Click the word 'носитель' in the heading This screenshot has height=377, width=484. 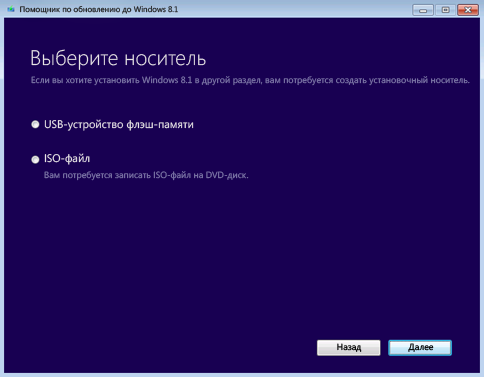(165, 59)
